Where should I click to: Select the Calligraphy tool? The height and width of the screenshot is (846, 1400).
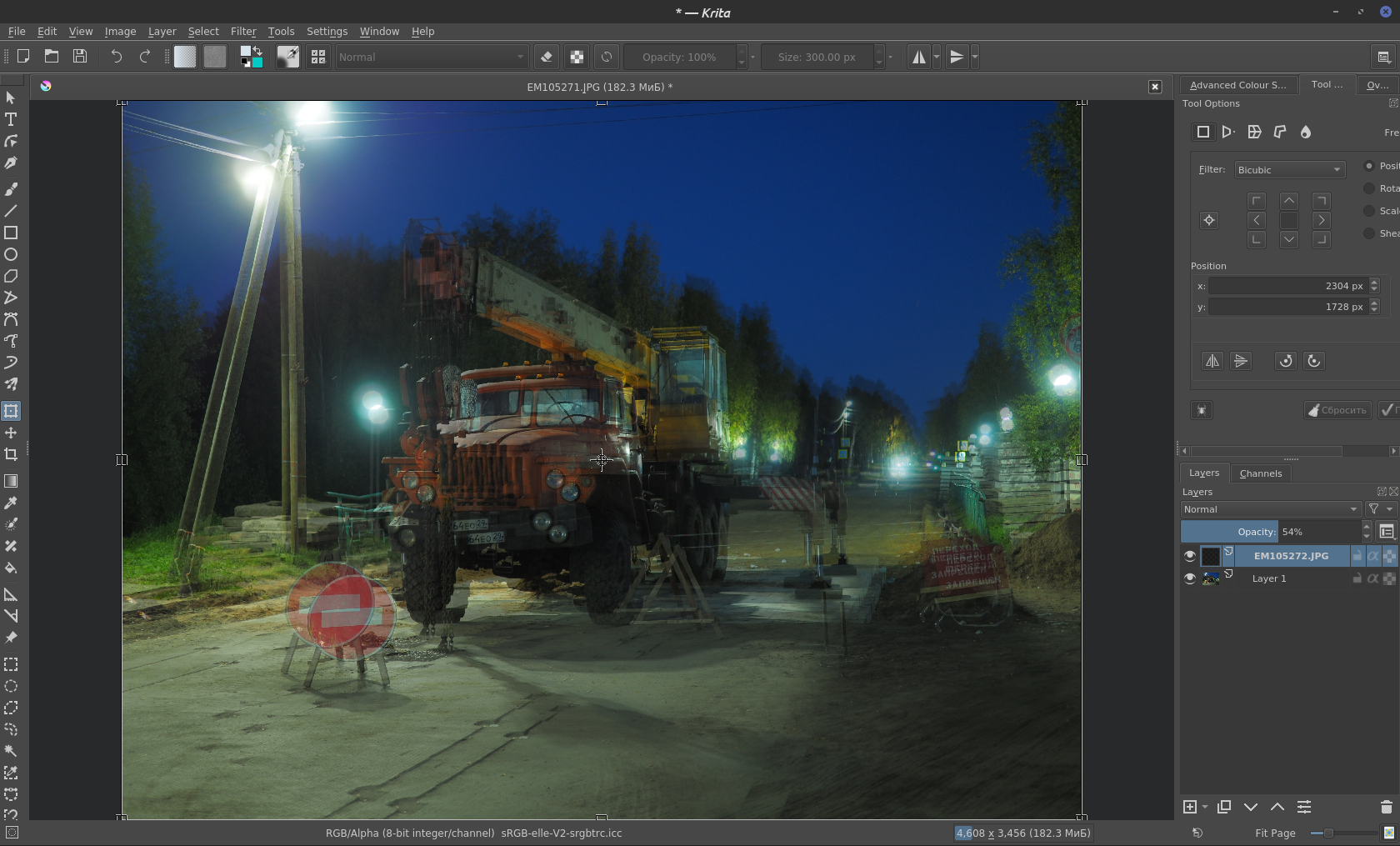[x=11, y=163]
